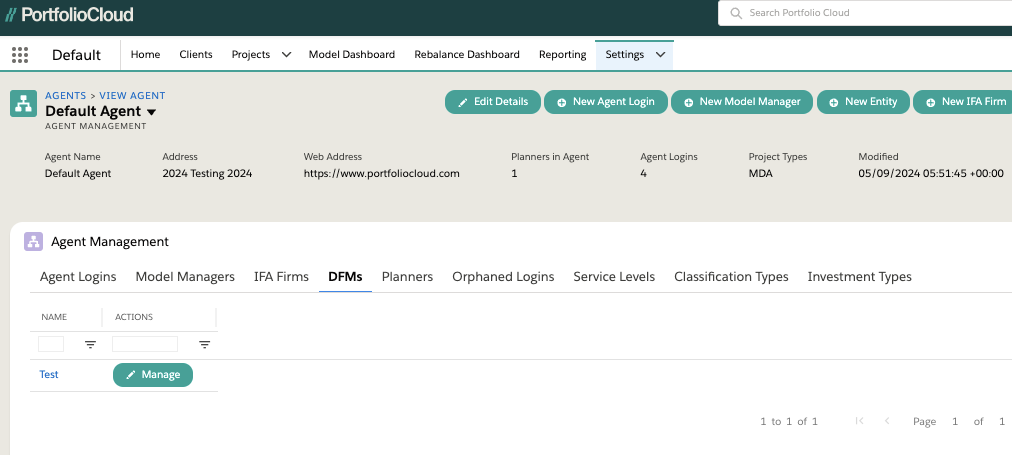The height and width of the screenshot is (455, 1012).
Task: Open the Reporting nav item
Action: (563, 55)
